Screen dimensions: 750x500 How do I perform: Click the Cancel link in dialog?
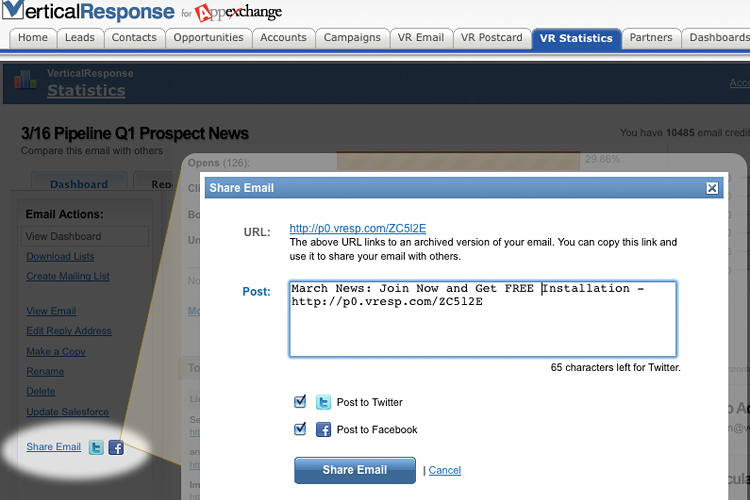tap(445, 470)
